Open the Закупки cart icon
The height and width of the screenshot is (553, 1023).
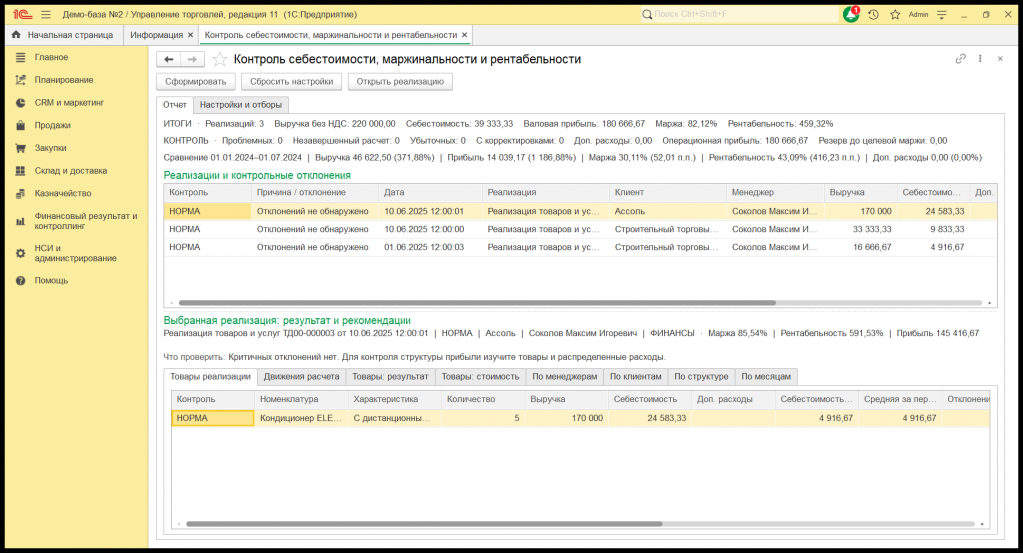pyautogui.click(x=21, y=148)
